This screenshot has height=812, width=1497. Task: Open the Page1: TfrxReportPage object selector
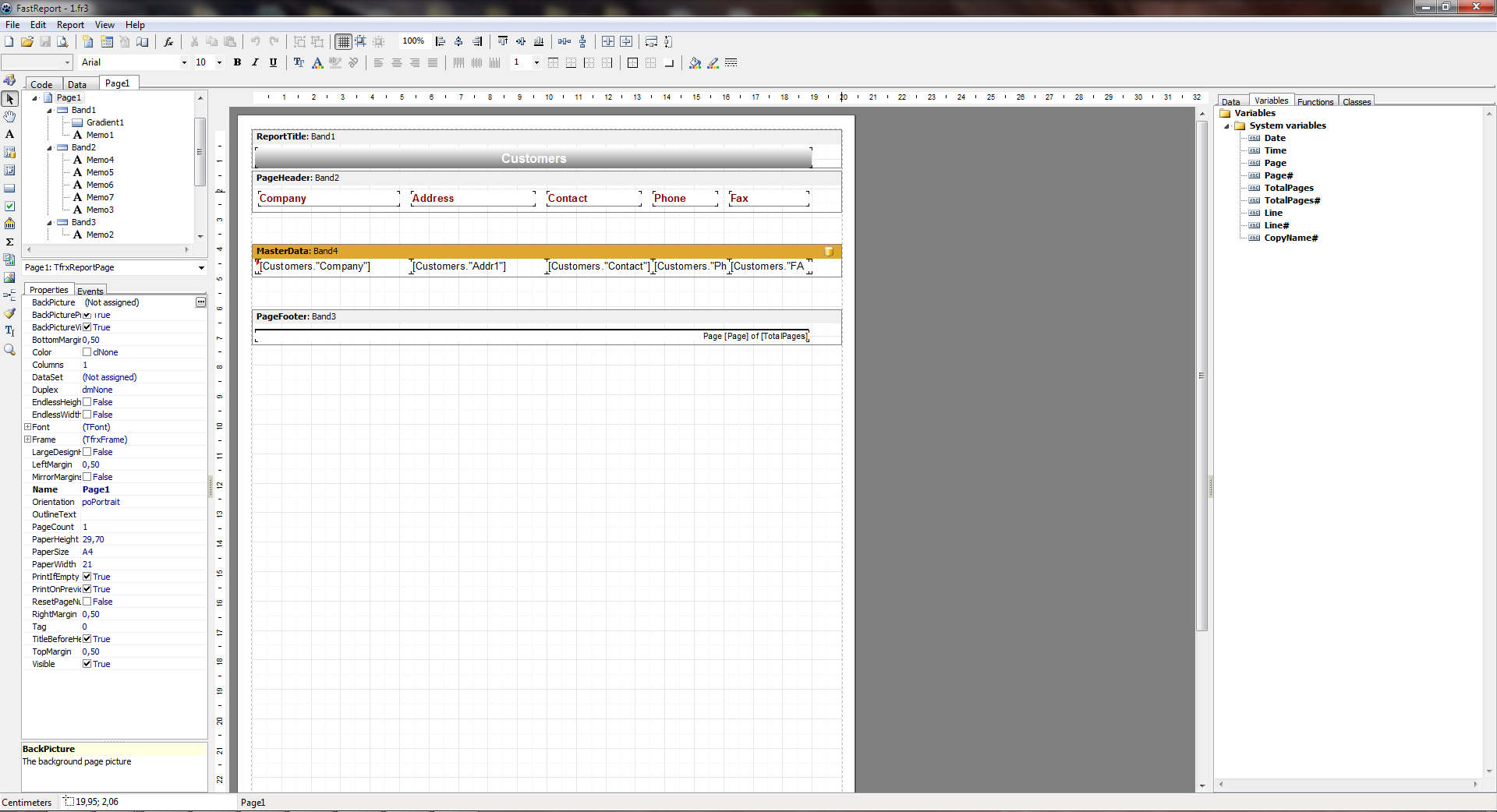coord(201,268)
